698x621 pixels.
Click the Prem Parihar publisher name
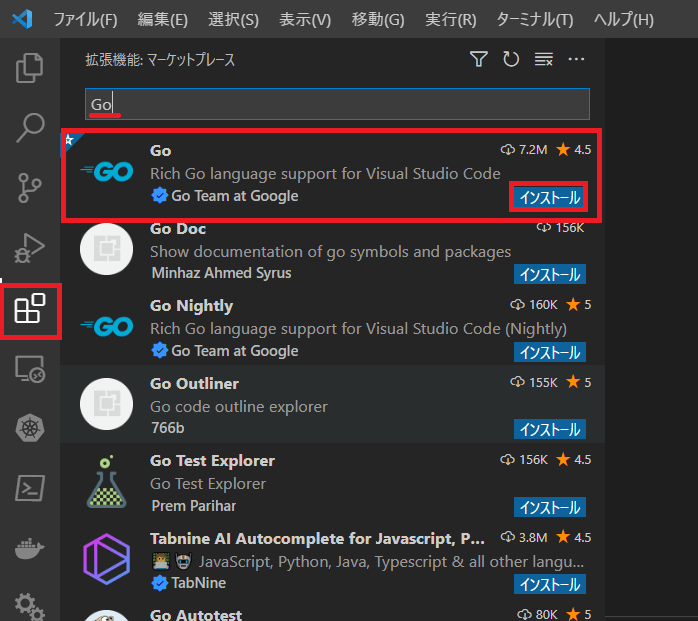pyautogui.click(x=194, y=506)
